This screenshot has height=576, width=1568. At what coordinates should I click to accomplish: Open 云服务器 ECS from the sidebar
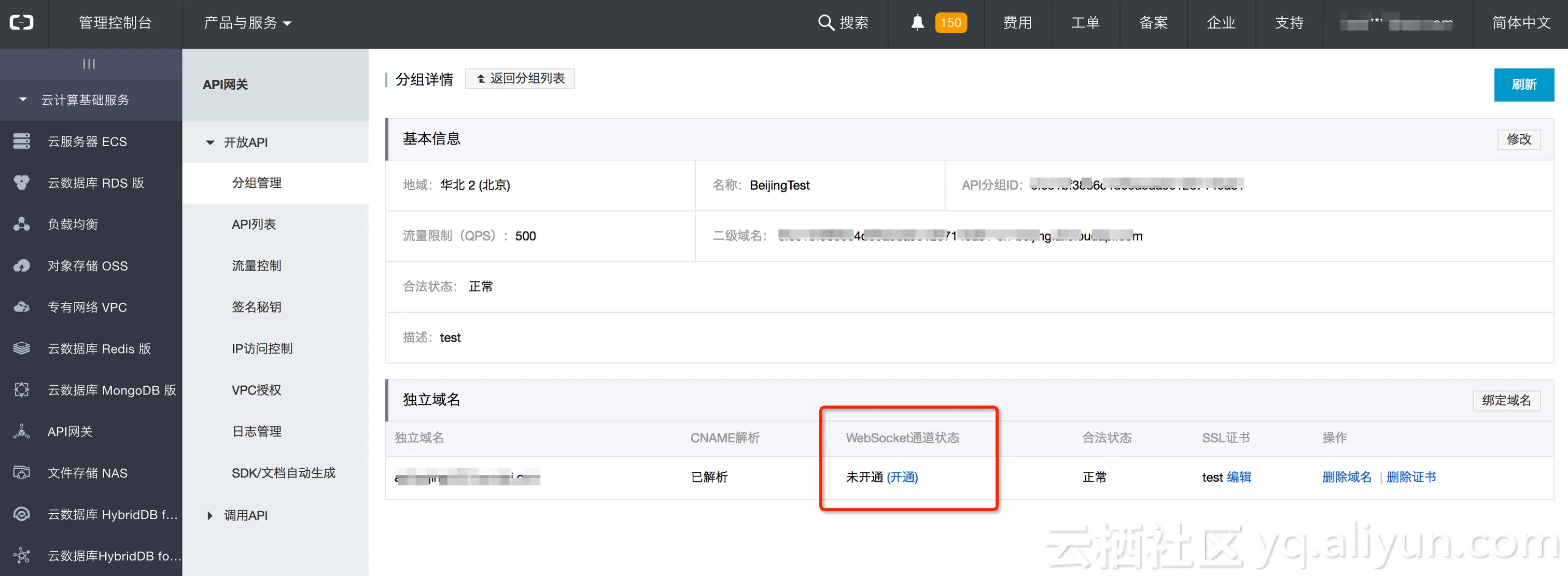pyautogui.click(x=87, y=141)
